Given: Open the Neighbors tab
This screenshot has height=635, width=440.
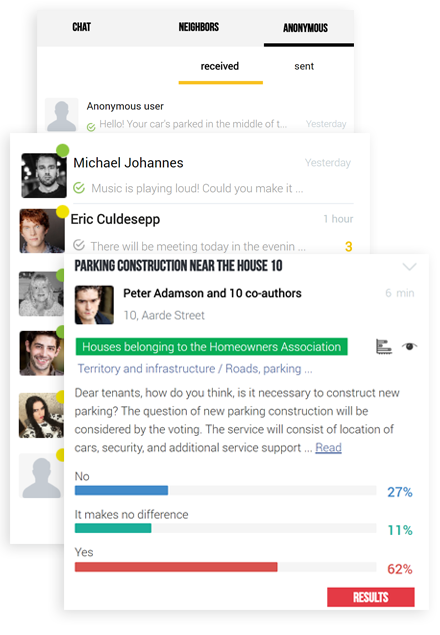Looking at the screenshot, I should [x=199, y=27].
